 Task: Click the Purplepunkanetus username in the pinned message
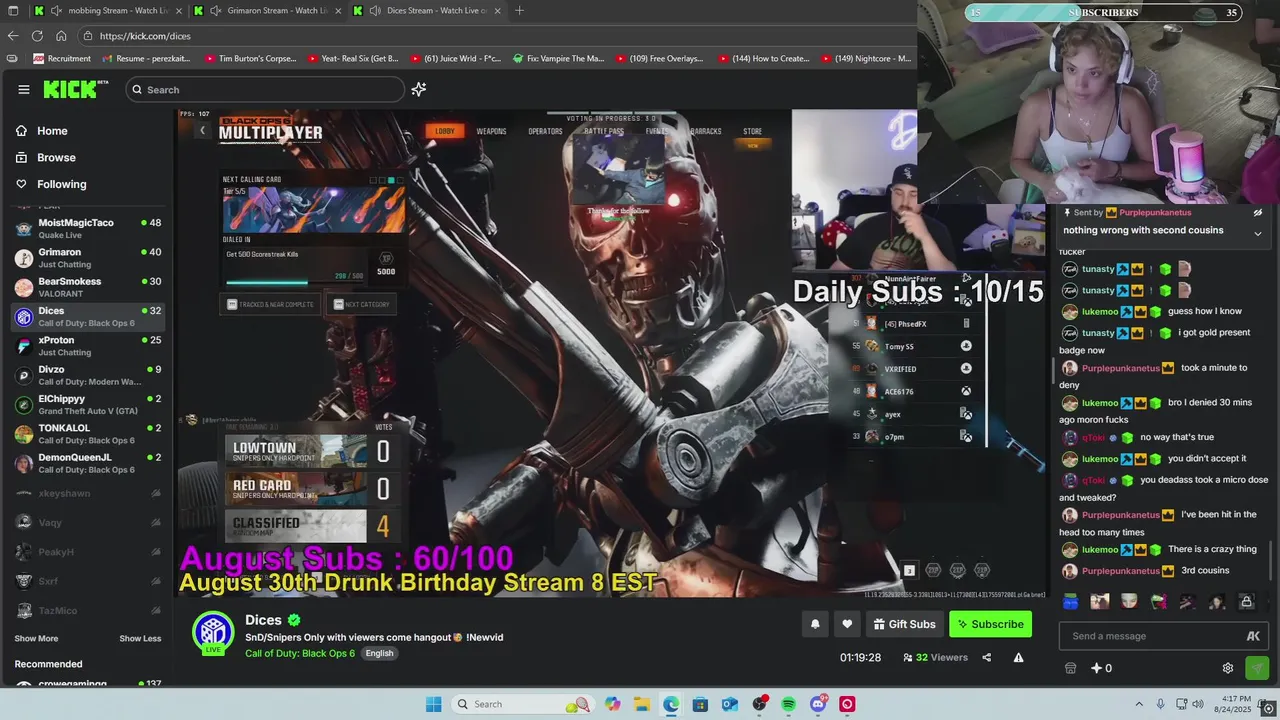coord(1155,212)
